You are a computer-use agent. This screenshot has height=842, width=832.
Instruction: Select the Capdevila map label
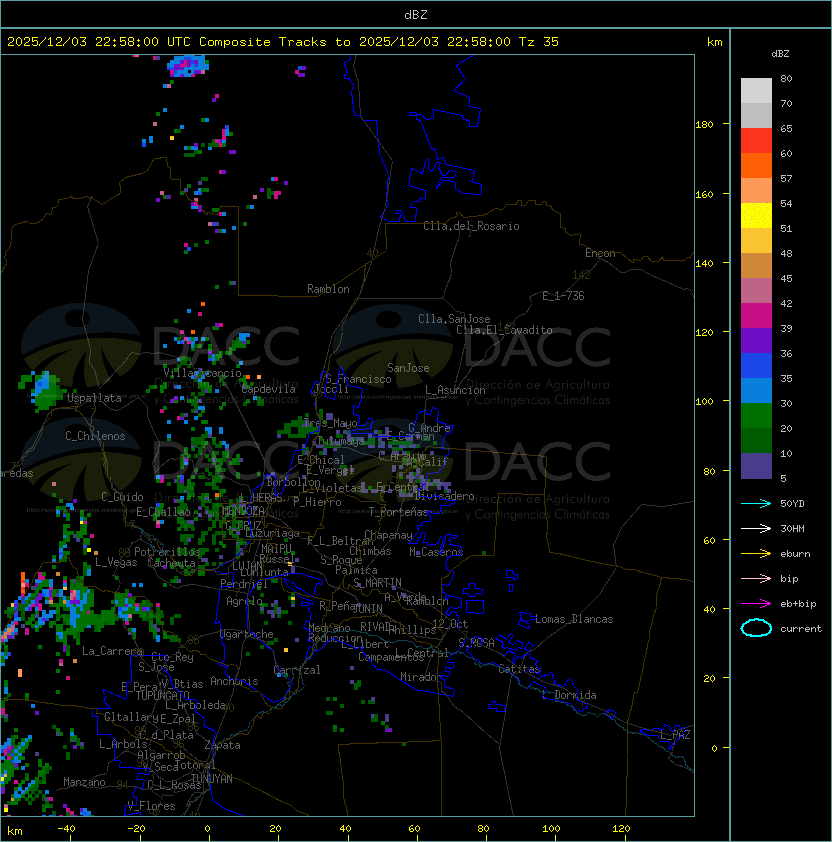[x=269, y=389]
